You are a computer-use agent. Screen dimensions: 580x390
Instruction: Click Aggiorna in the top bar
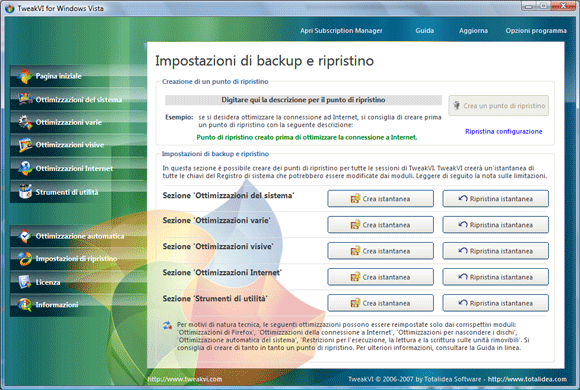(473, 31)
